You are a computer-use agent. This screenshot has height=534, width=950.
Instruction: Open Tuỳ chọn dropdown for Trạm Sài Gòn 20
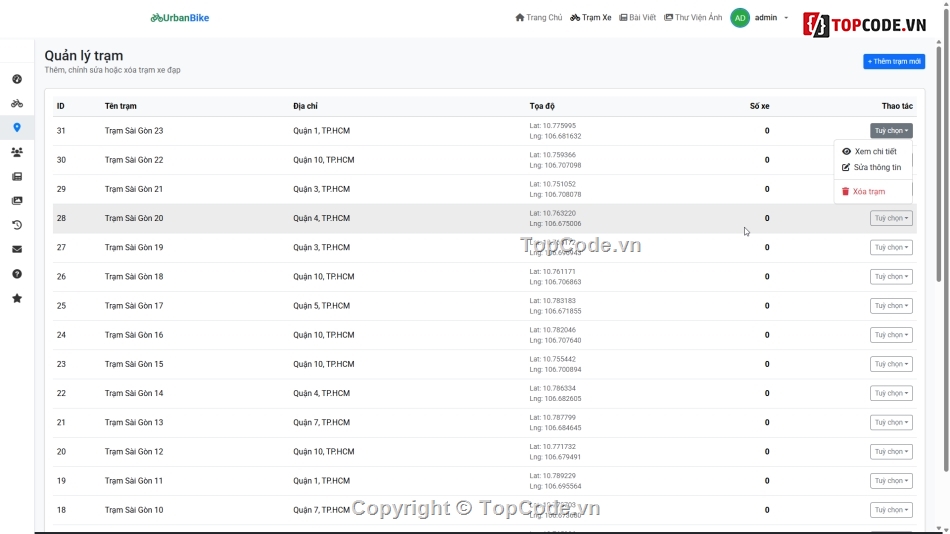(x=891, y=218)
